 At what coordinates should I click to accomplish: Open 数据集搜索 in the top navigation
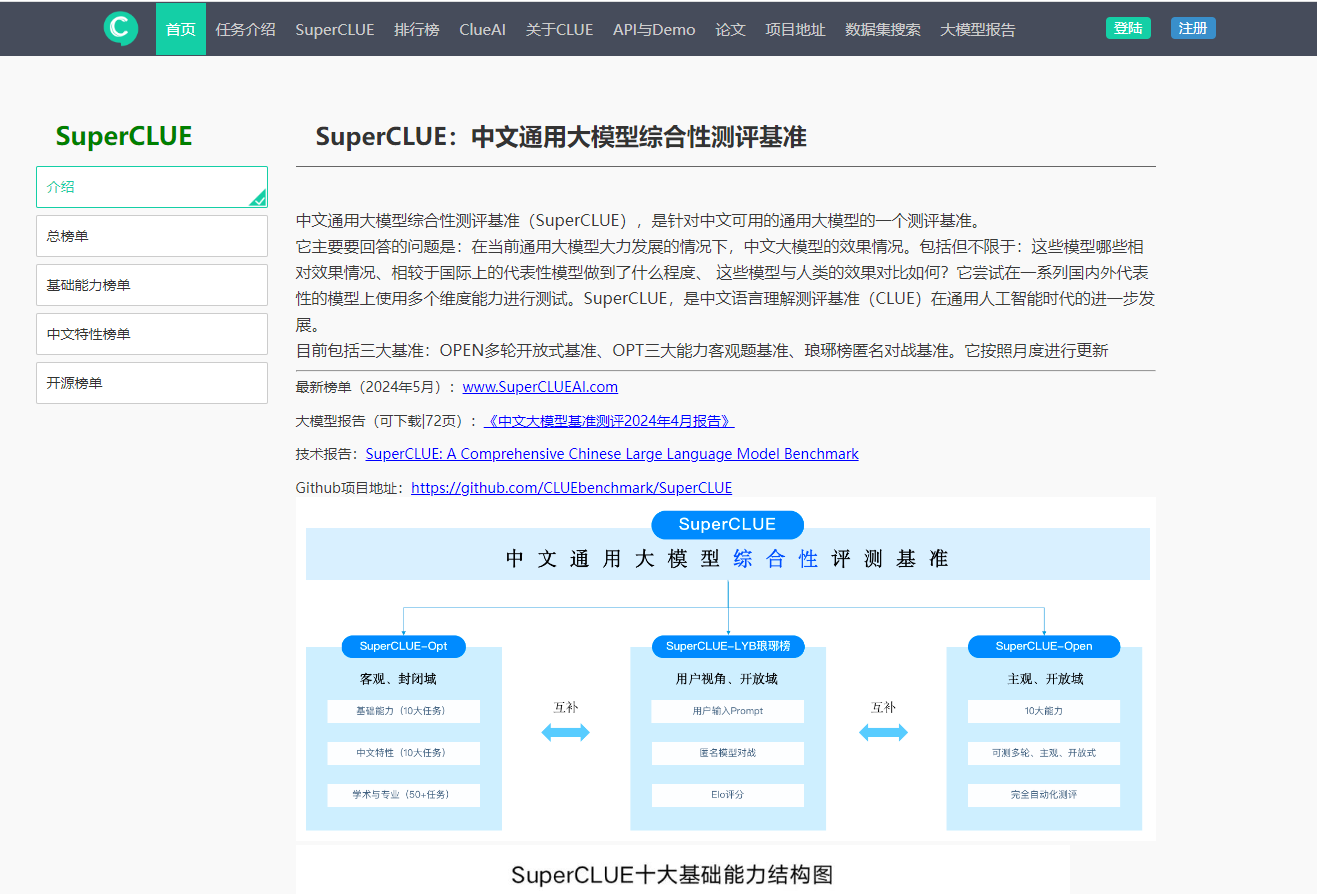[x=883, y=29]
